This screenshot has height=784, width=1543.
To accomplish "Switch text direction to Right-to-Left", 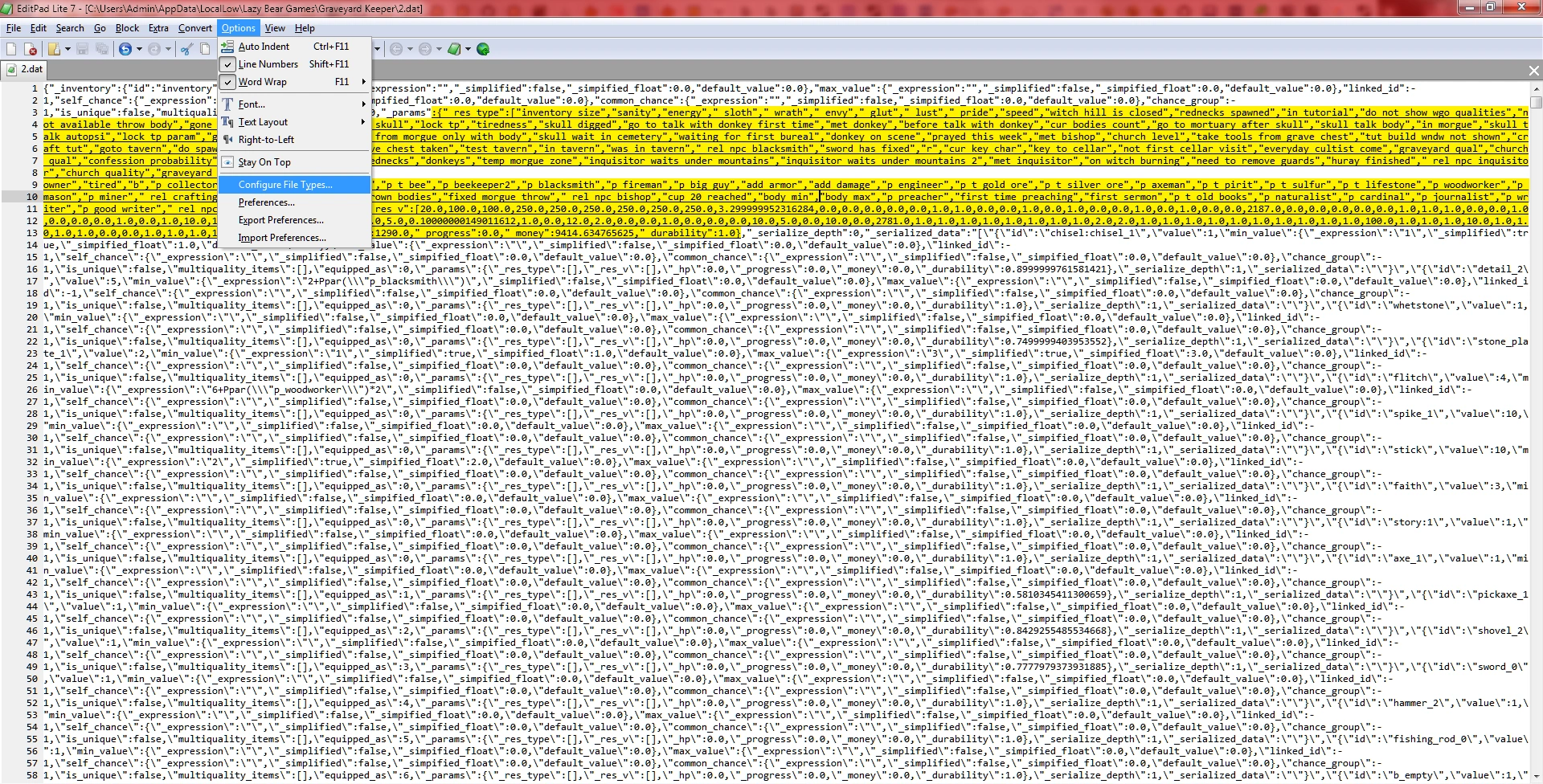I will click(294, 140).
